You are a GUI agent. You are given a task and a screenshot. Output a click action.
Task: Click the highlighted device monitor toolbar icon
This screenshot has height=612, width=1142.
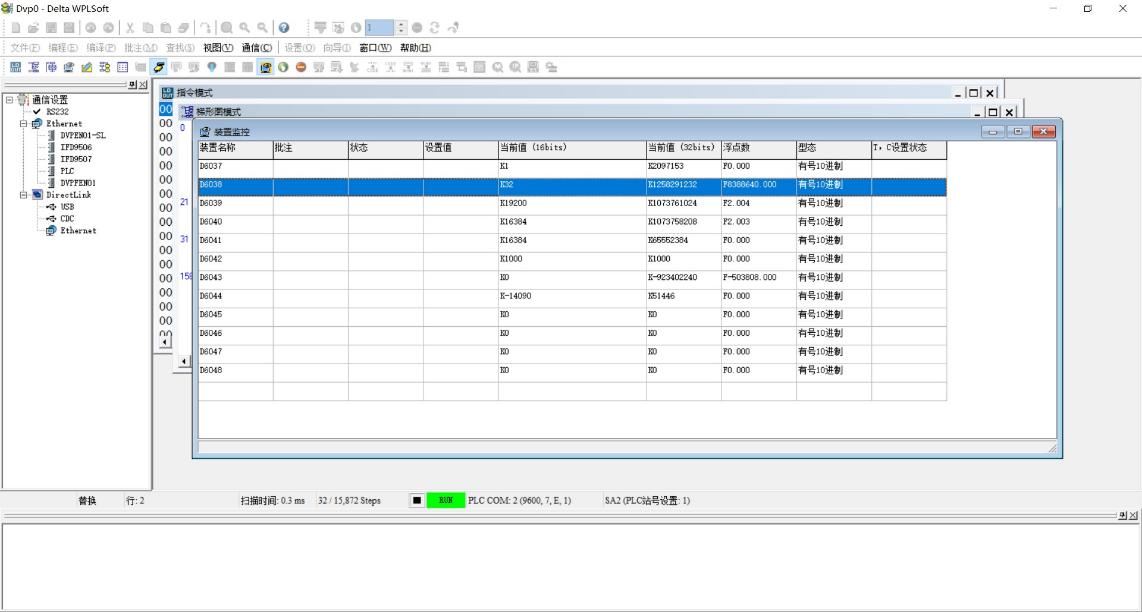[266, 67]
